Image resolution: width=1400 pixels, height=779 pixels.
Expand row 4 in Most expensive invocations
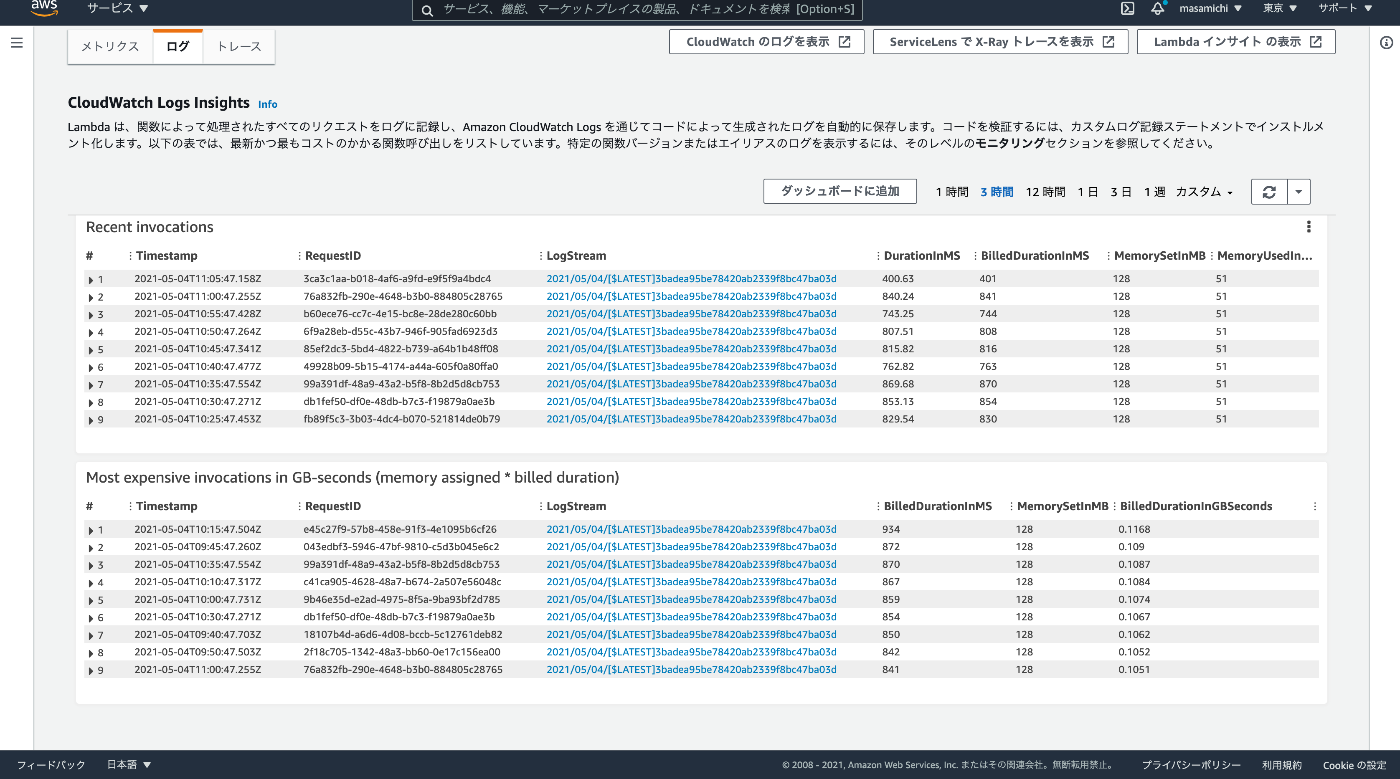coord(91,583)
